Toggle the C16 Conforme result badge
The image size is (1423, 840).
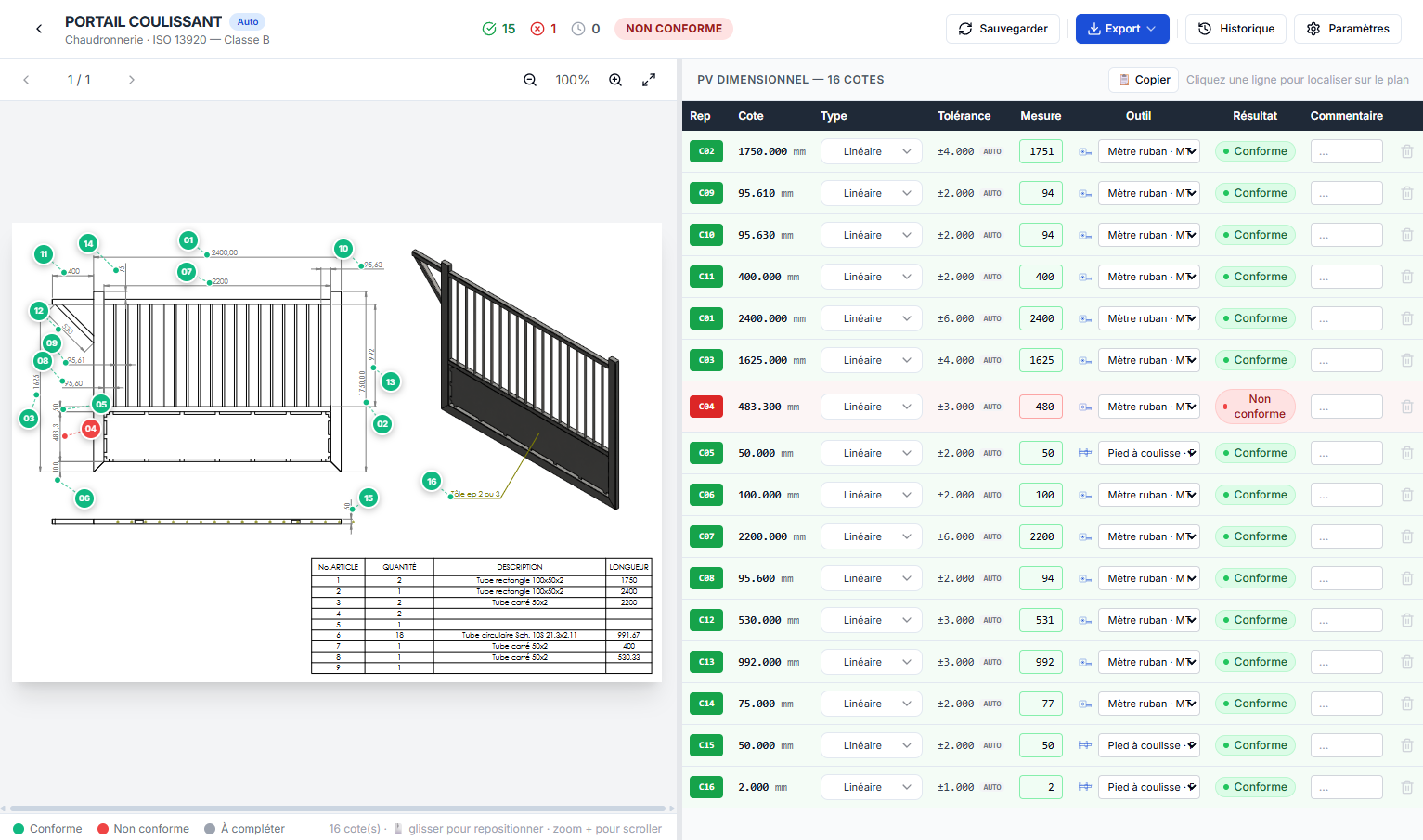[x=1255, y=787]
